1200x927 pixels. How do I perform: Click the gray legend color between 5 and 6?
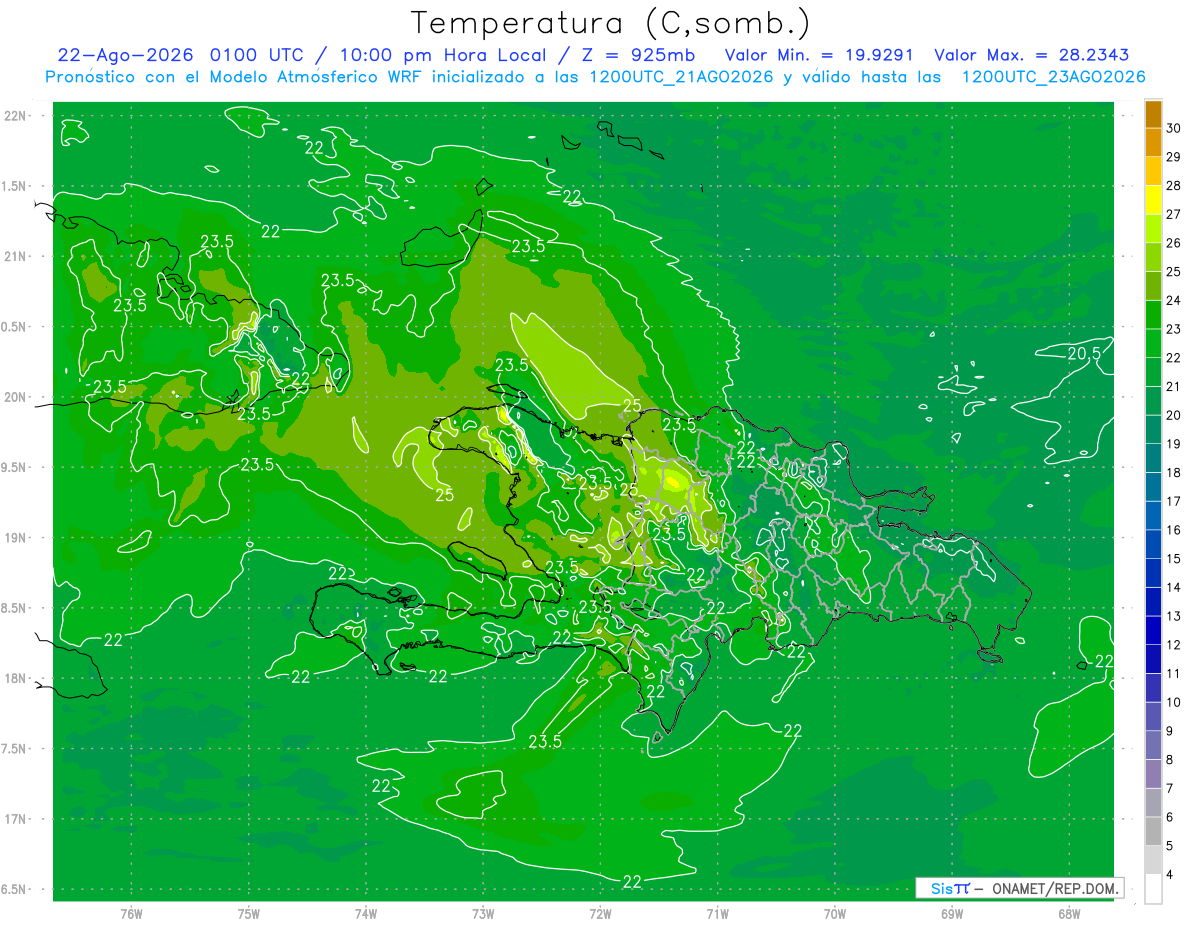(1153, 832)
